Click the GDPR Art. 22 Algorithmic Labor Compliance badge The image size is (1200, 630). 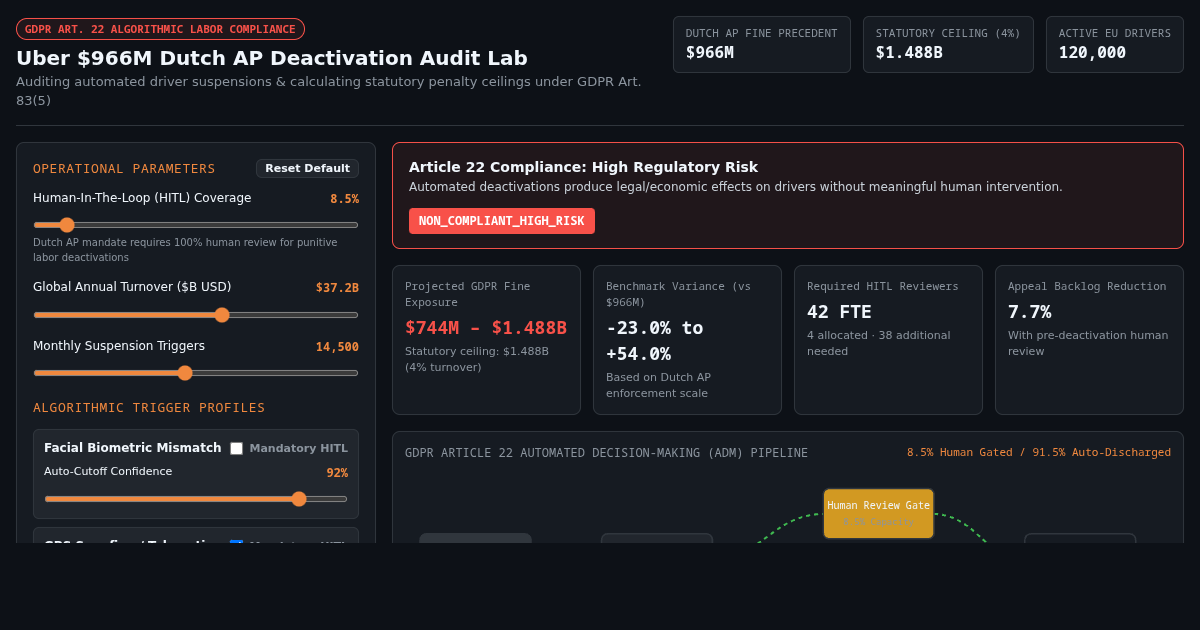pyautogui.click(x=160, y=29)
